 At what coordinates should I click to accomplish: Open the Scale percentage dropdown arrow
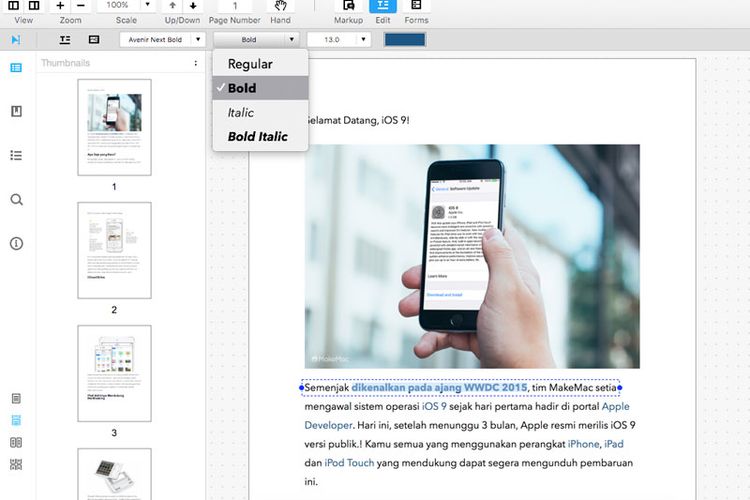(147, 5)
